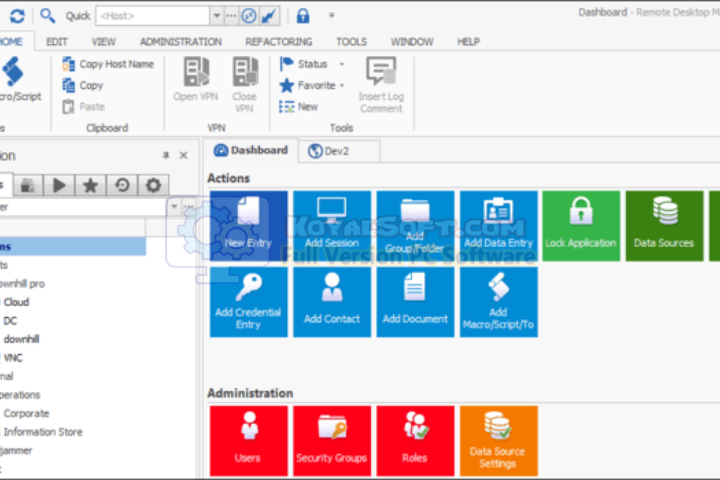Click the Add Group/Folder dashboard tile
Viewport: 720px width, 480px height.
pyautogui.click(x=415, y=226)
